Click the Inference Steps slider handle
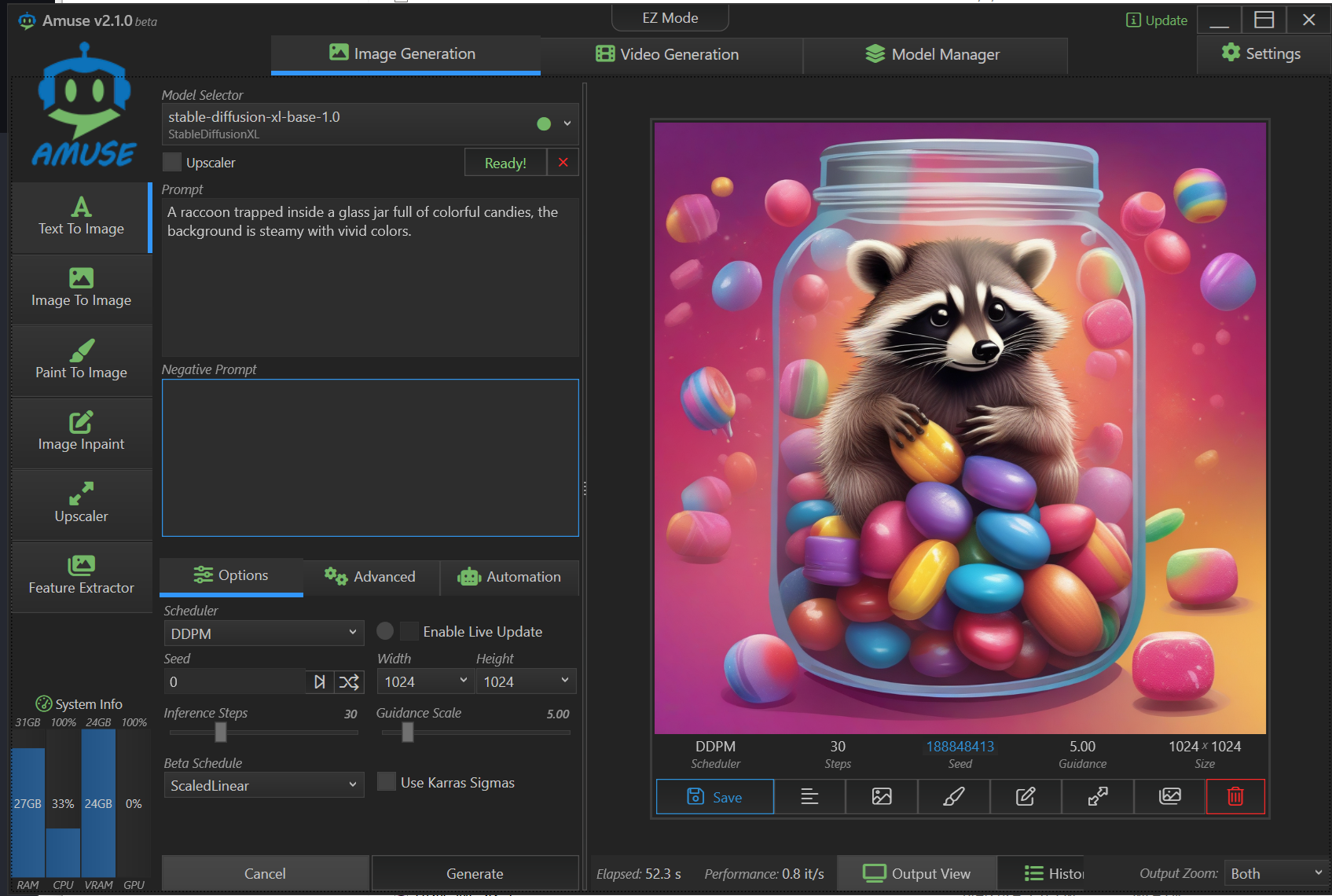This screenshot has width=1332, height=896. (221, 733)
